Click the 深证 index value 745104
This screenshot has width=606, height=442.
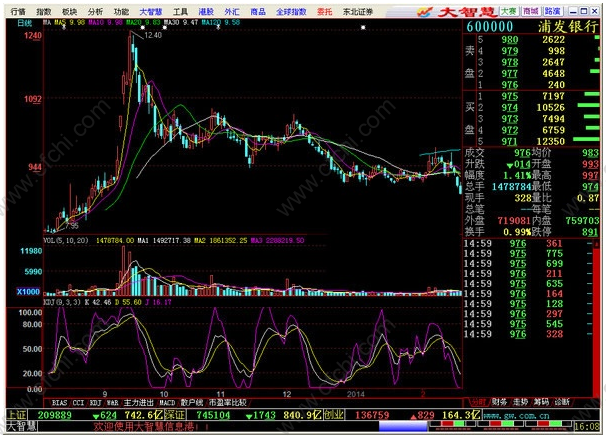213,415
